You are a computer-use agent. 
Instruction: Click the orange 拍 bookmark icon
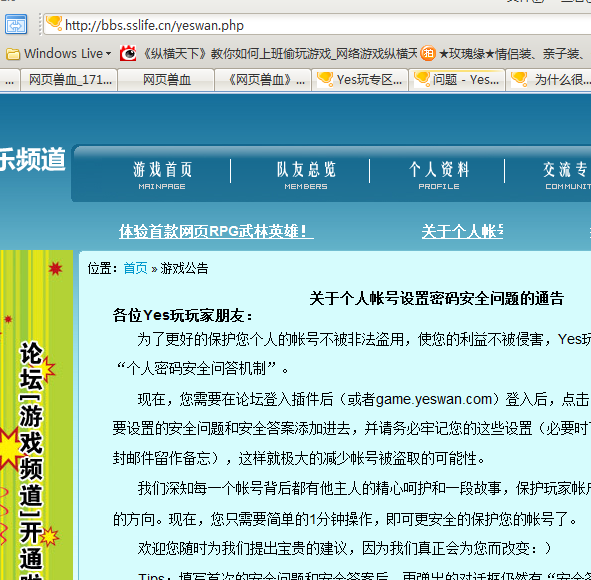coord(428,53)
